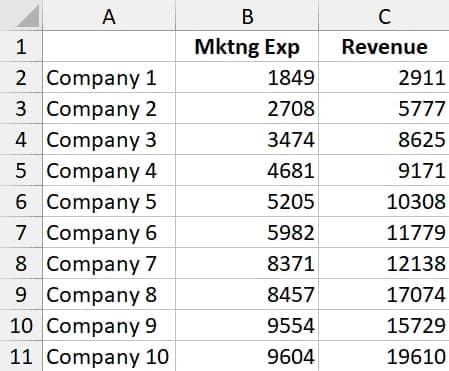Select the Company 4 cell
Viewport: 449px width, 371px height.
109,170
